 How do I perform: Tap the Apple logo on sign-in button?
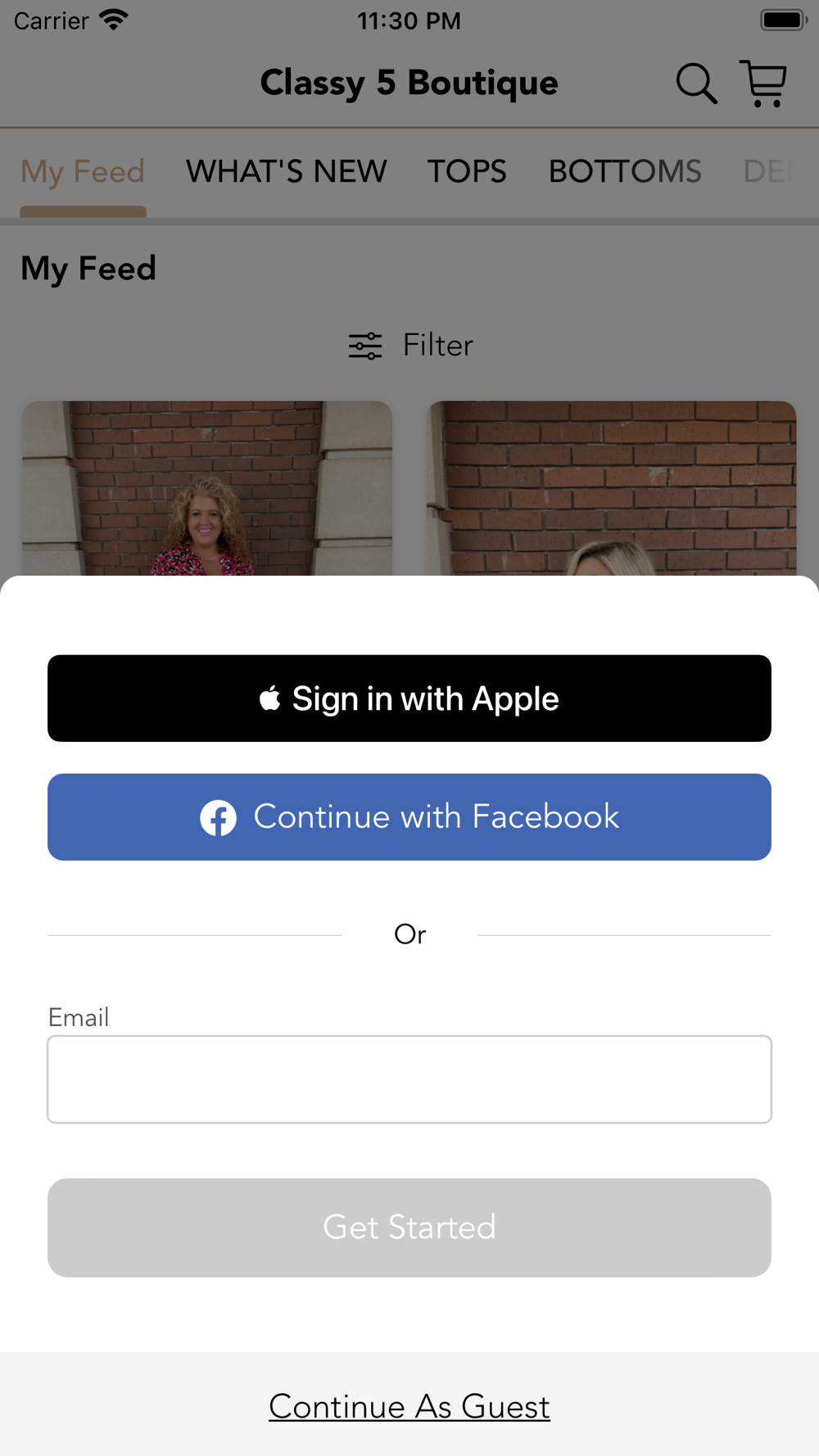[x=269, y=699]
